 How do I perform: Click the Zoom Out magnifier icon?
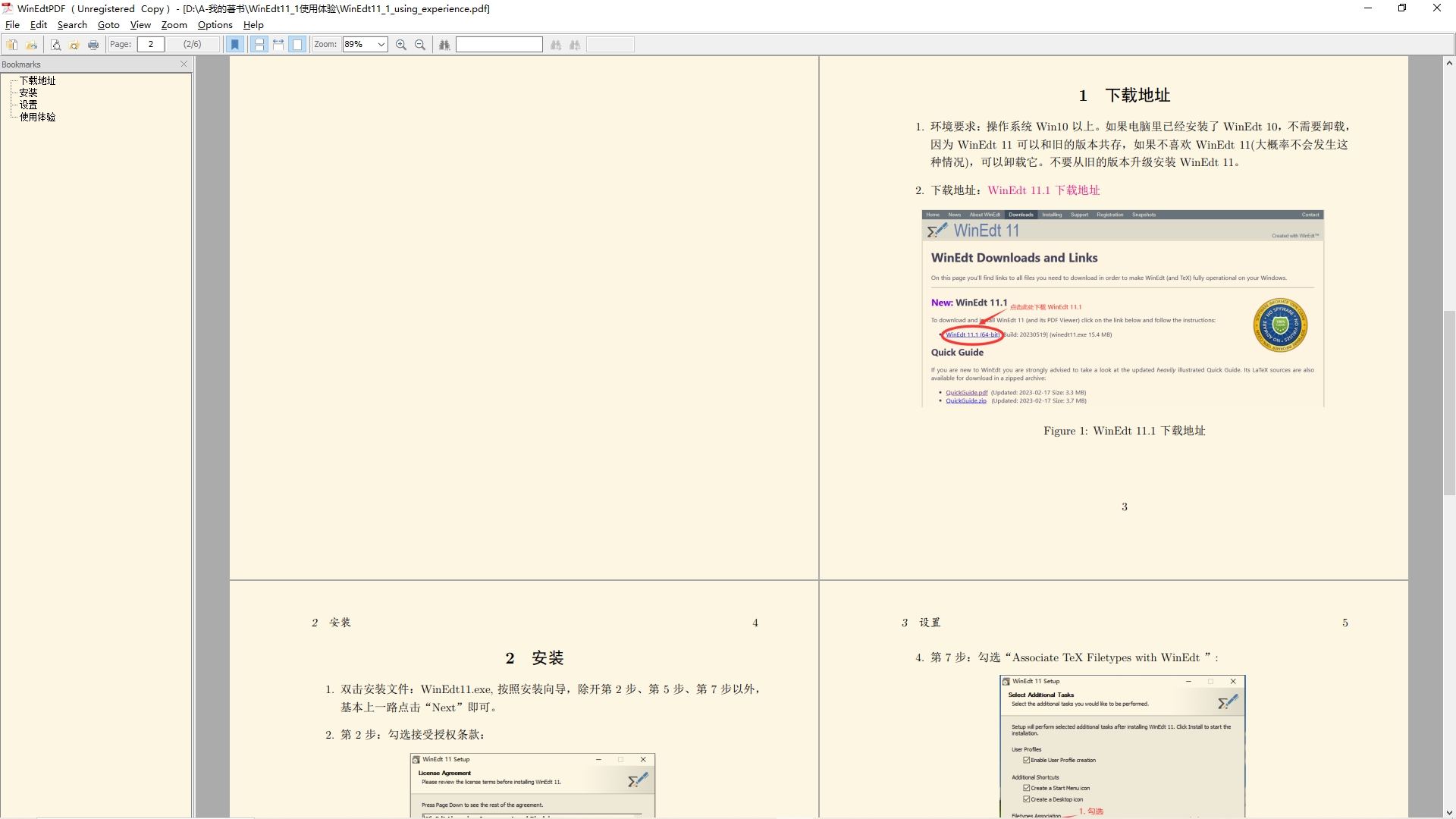[420, 45]
